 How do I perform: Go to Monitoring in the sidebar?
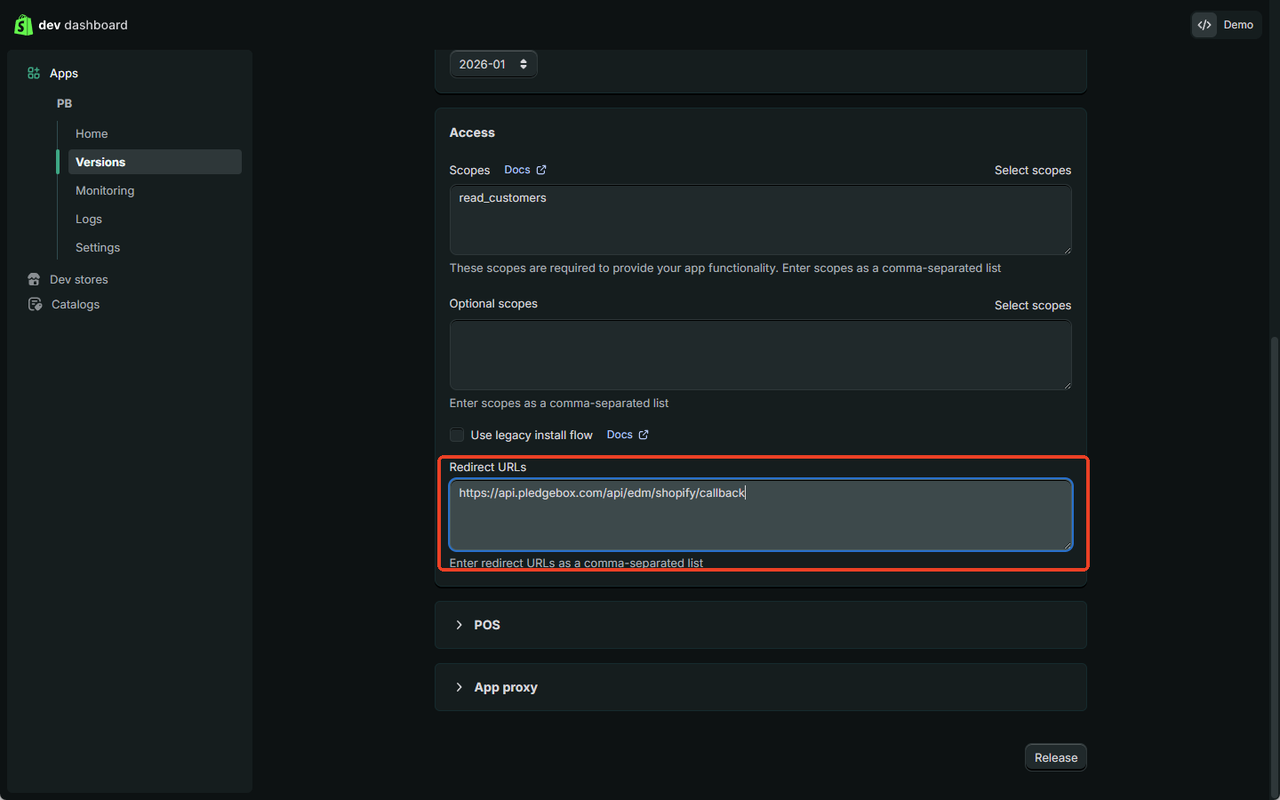point(105,191)
